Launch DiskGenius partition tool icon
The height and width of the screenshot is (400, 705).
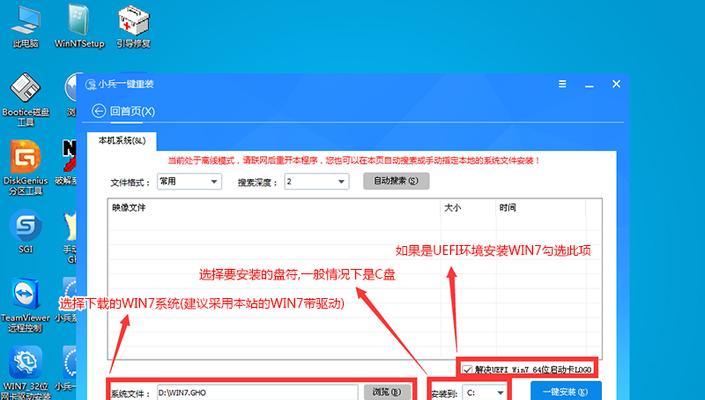26,168
